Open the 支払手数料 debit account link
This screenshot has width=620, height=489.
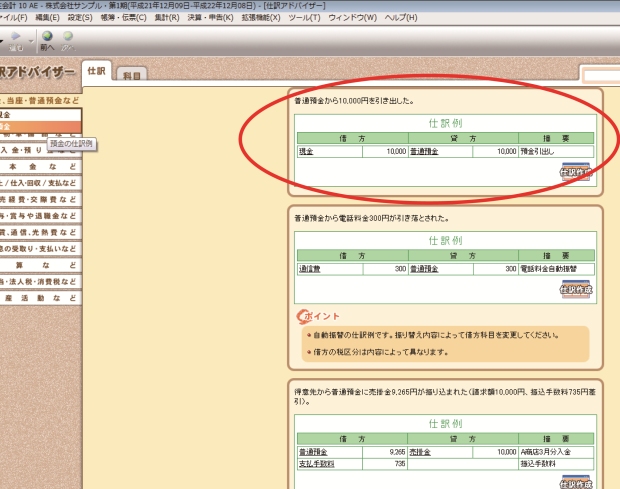point(316,464)
